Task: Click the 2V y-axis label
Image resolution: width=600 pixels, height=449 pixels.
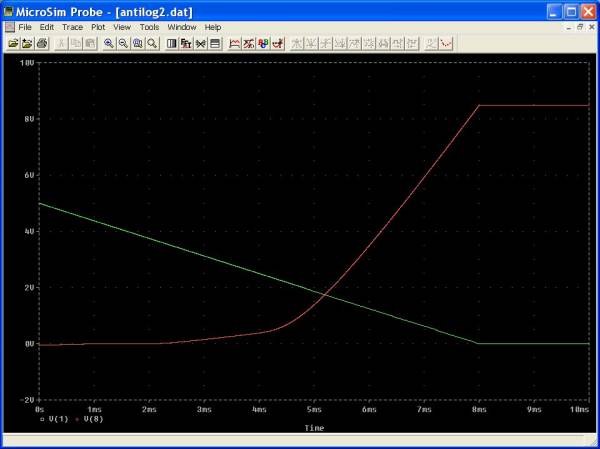Action: [29, 287]
